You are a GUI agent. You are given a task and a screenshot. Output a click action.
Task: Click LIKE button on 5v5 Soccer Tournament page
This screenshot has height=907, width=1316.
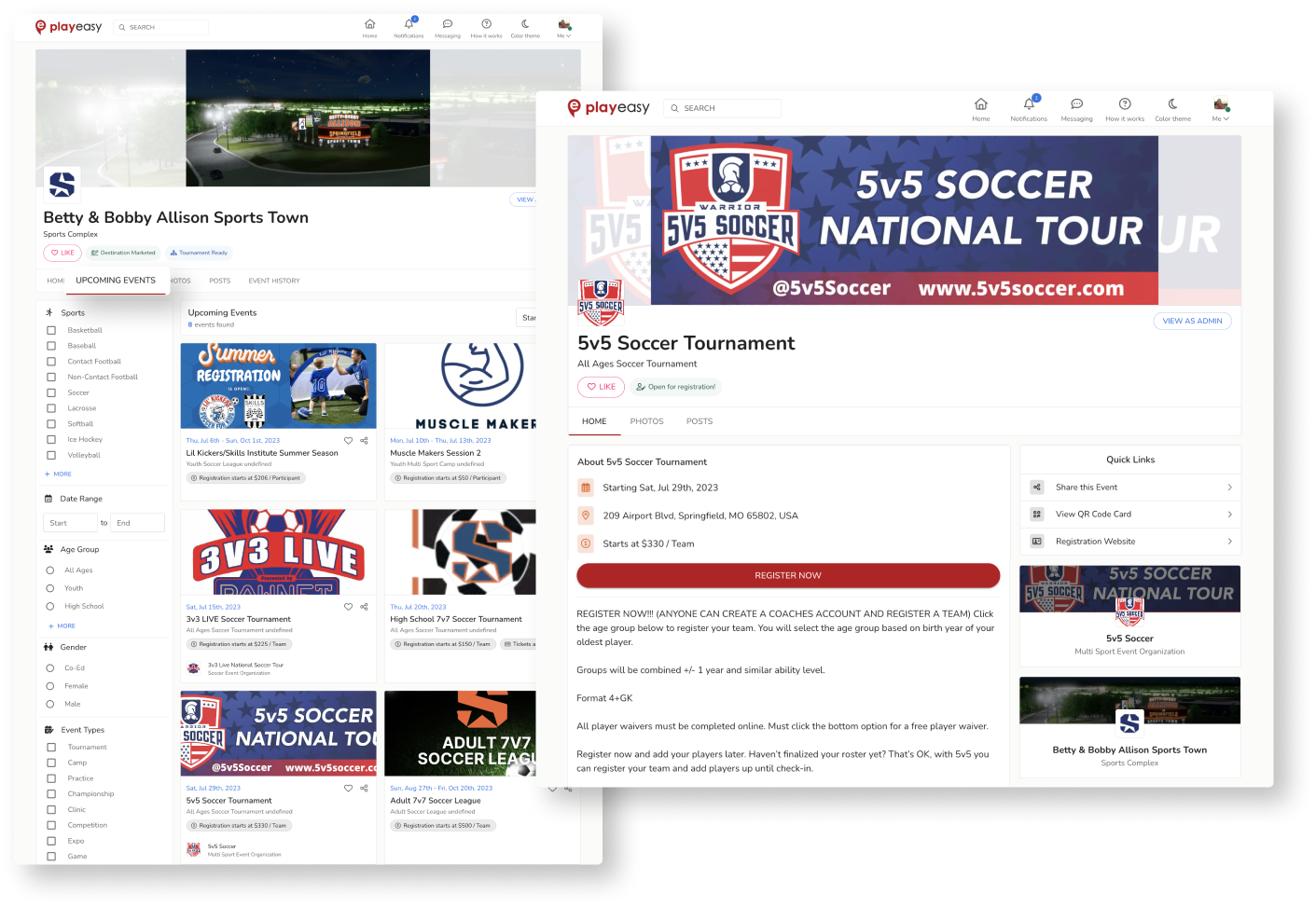coord(601,387)
